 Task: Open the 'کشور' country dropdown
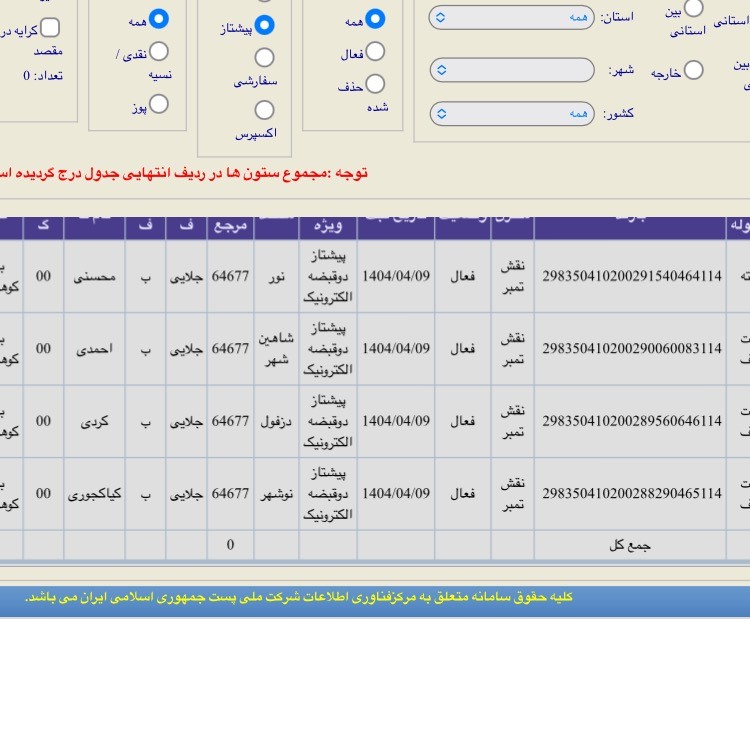click(x=511, y=114)
